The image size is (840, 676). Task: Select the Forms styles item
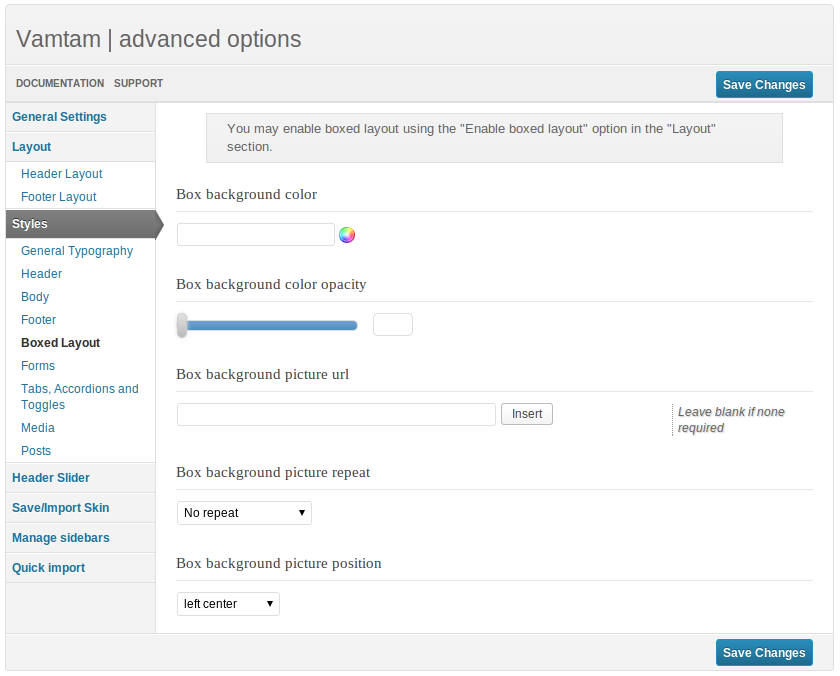38,366
